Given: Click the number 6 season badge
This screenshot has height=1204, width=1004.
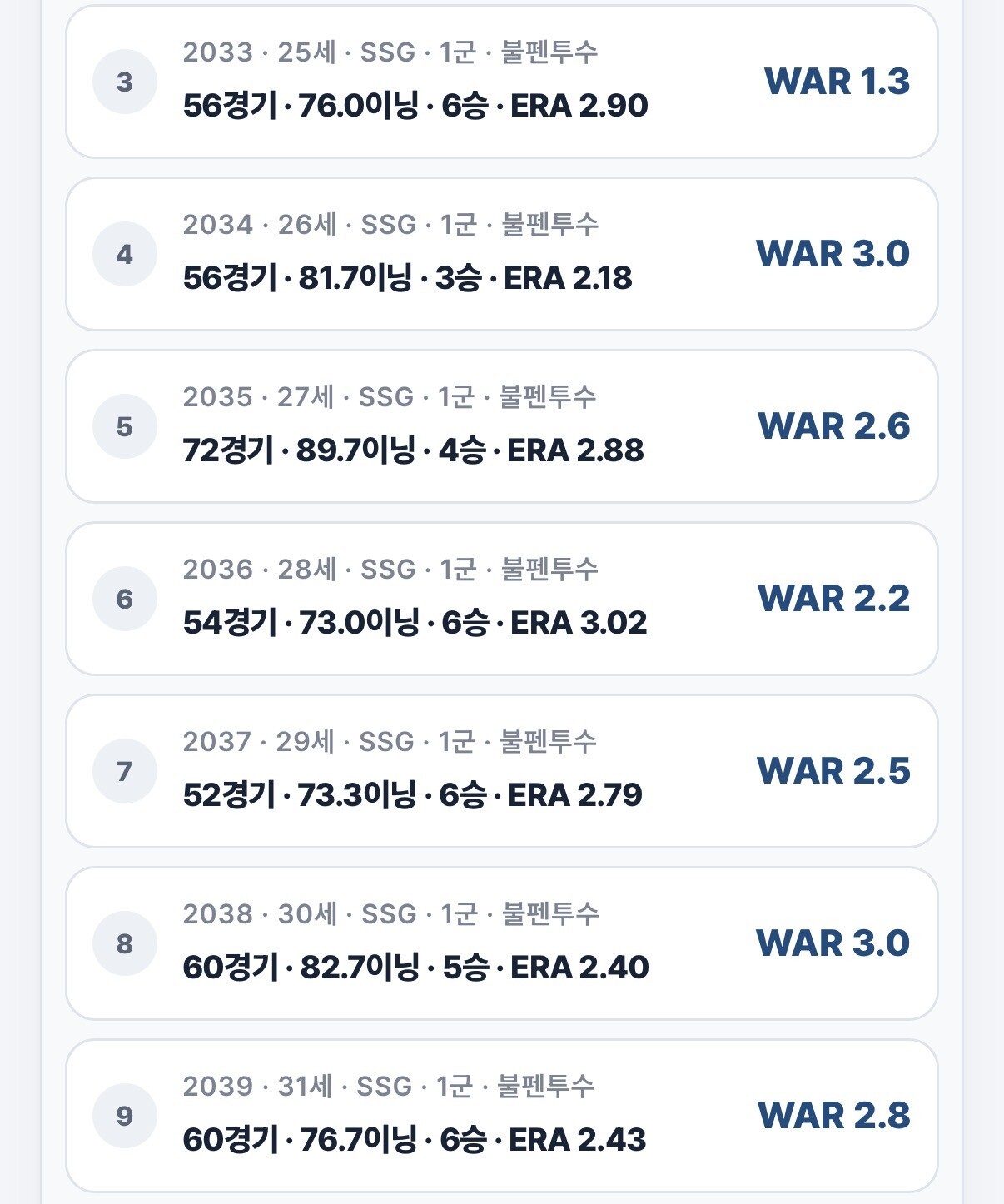Looking at the screenshot, I should click(125, 599).
